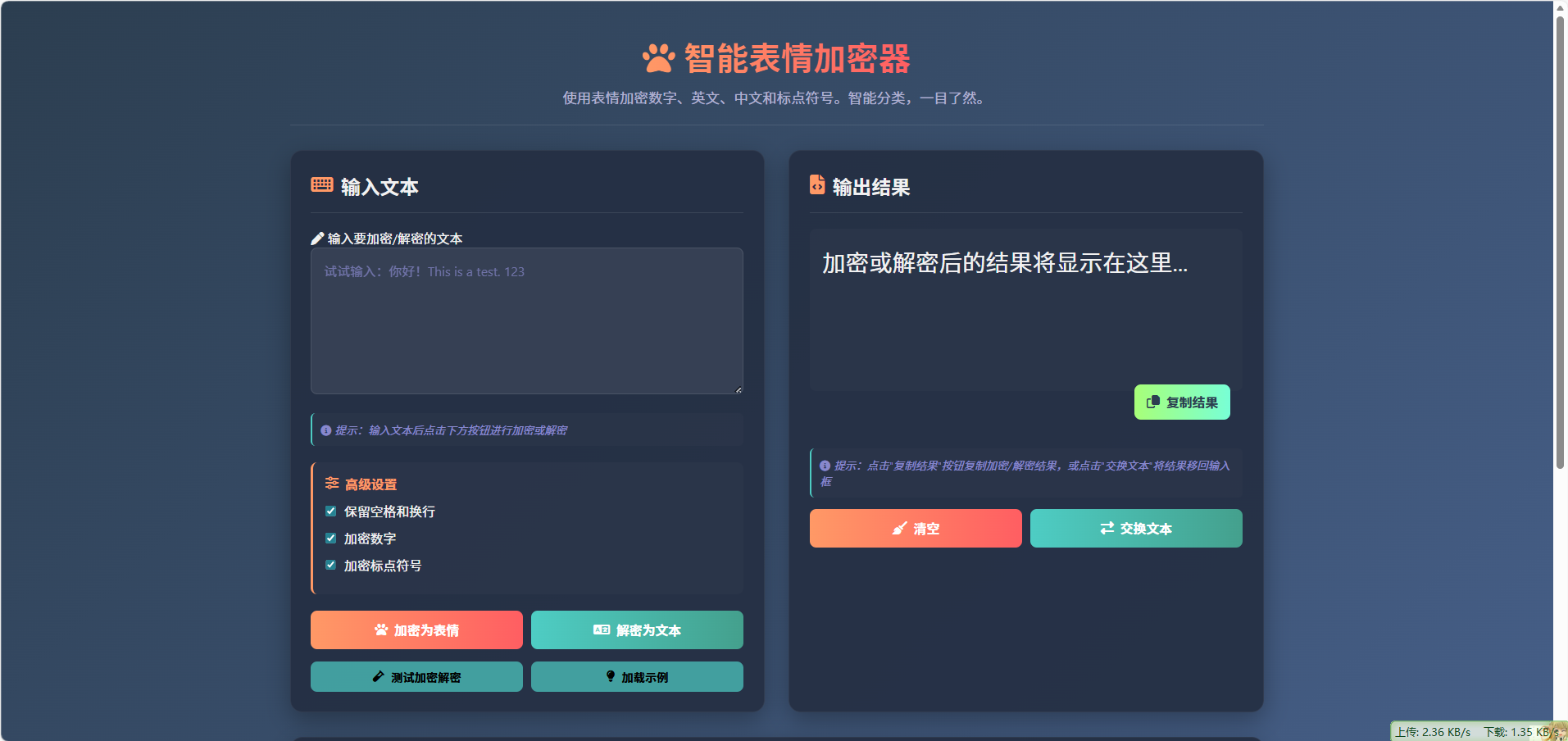Disable 加密标点符号
The height and width of the screenshot is (741, 1568).
(331, 565)
